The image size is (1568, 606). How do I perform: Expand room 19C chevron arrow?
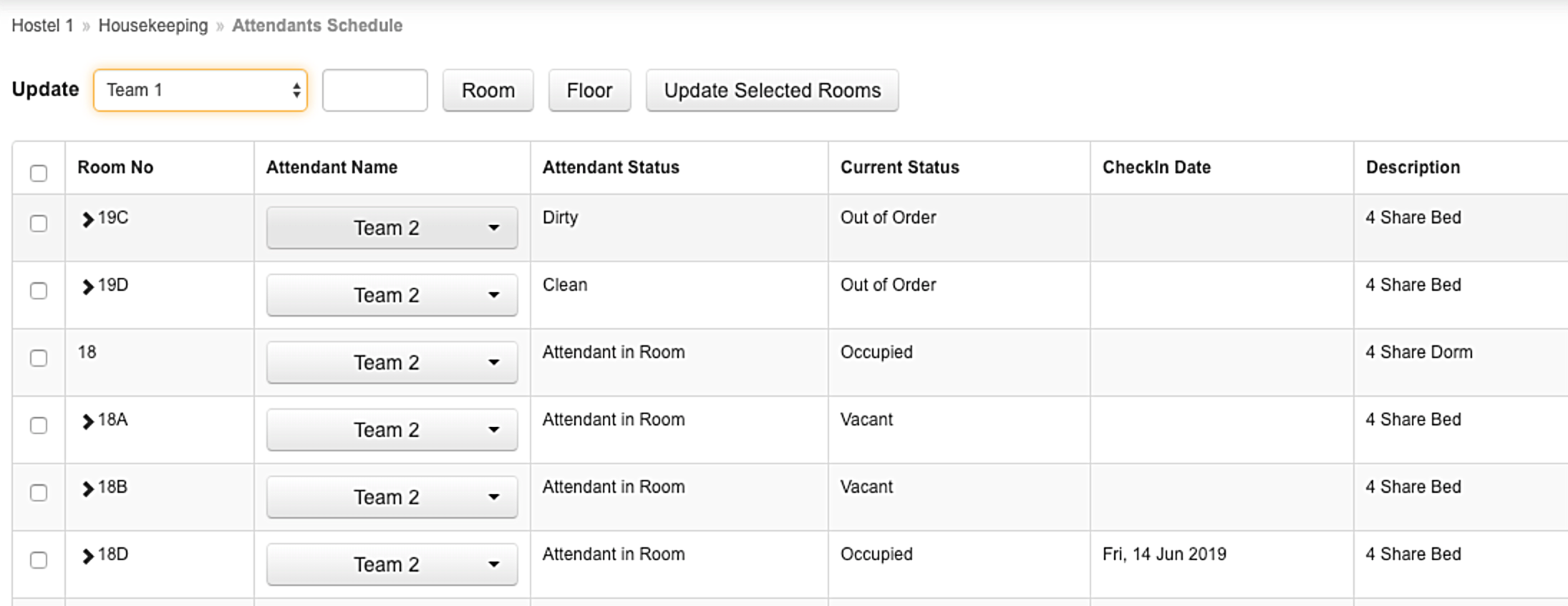pyautogui.click(x=87, y=219)
